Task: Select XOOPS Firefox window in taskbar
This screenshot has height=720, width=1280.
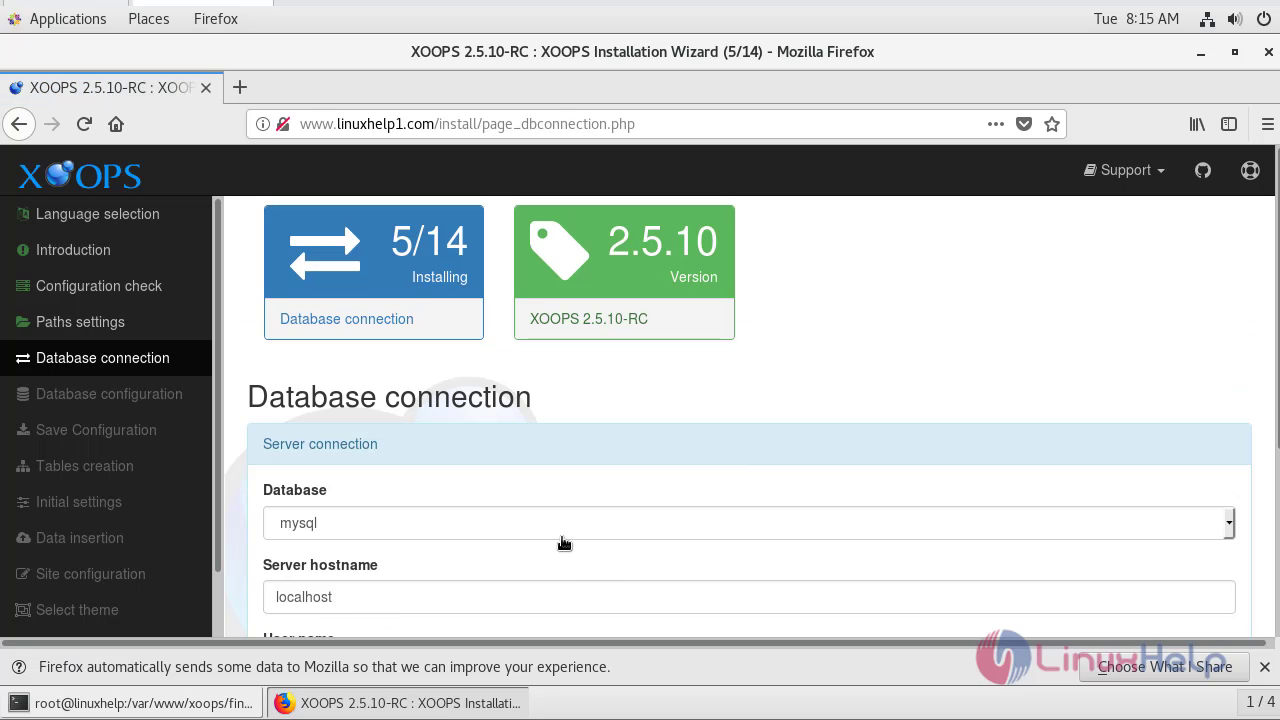Action: (x=397, y=703)
